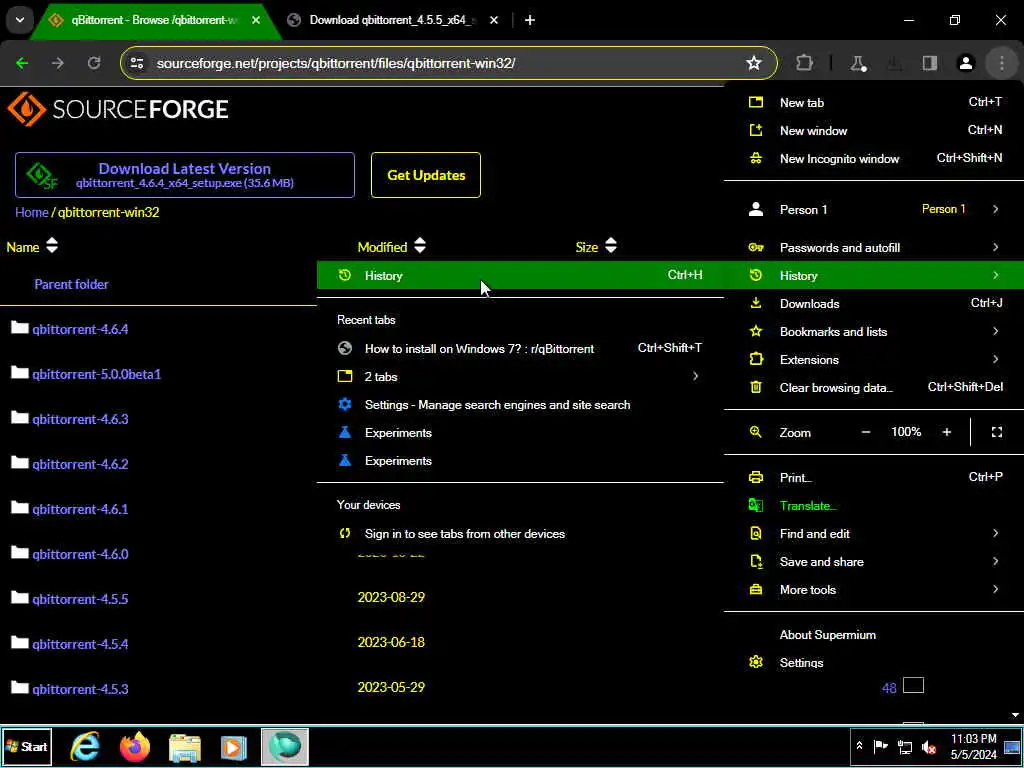Image resolution: width=1024 pixels, height=768 pixels.
Task: Increase zoom with the plus button
Action: click(x=946, y=432)
